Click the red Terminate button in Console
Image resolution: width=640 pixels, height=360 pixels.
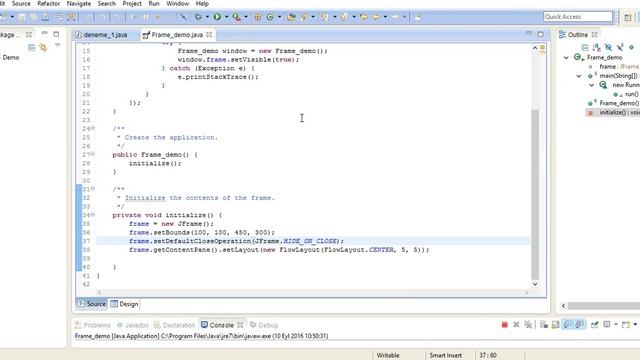click(x=504, y=325)
